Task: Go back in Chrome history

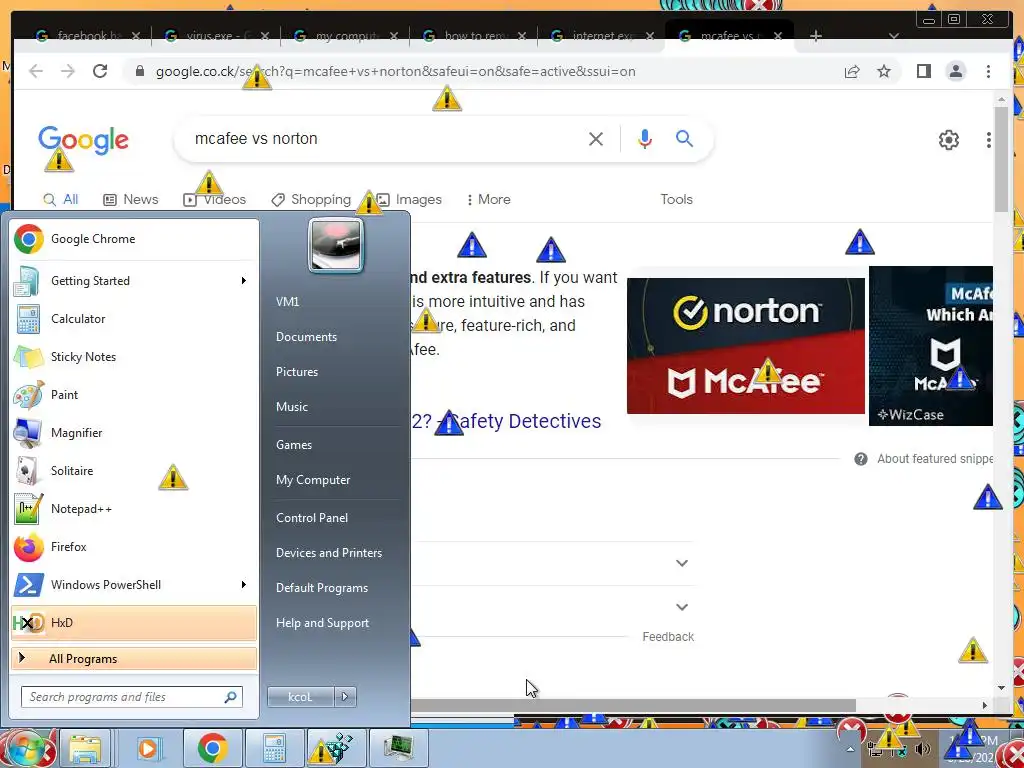Action: pyautogui.click(x=36, y=71)
